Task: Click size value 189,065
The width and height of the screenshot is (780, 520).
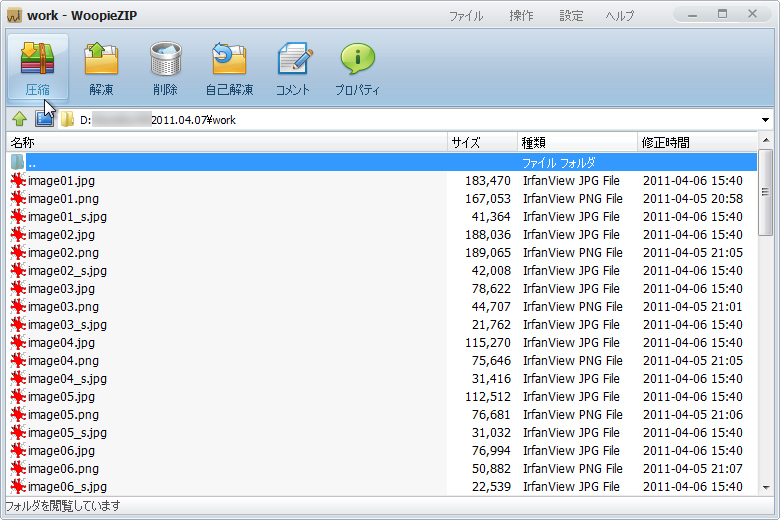Action: pos(488,253)
